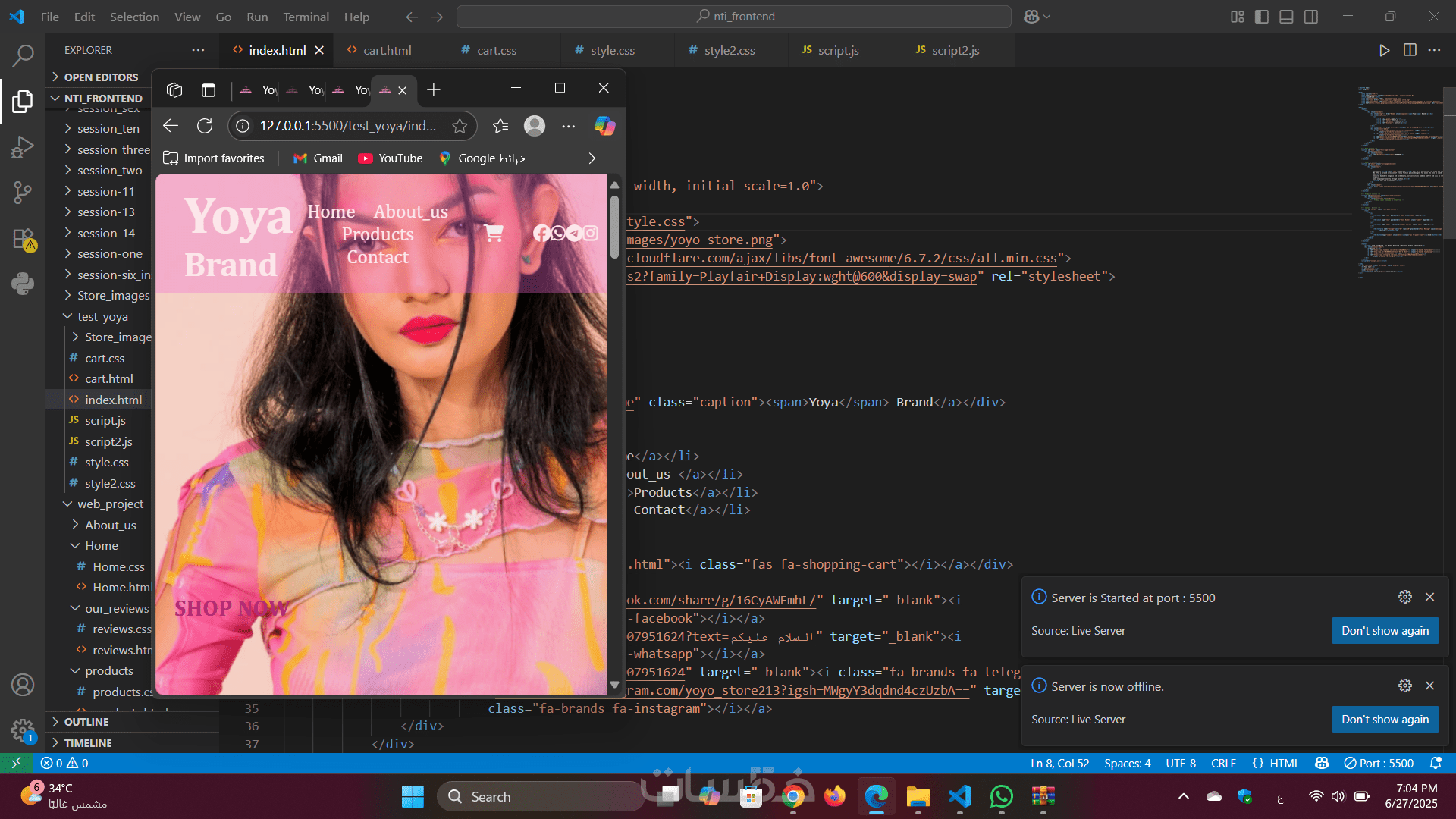Toggle the bottom Panel layout button
Image resolution: width=1456 pixels, height=819 pixels.
[x=1286, y=17]
